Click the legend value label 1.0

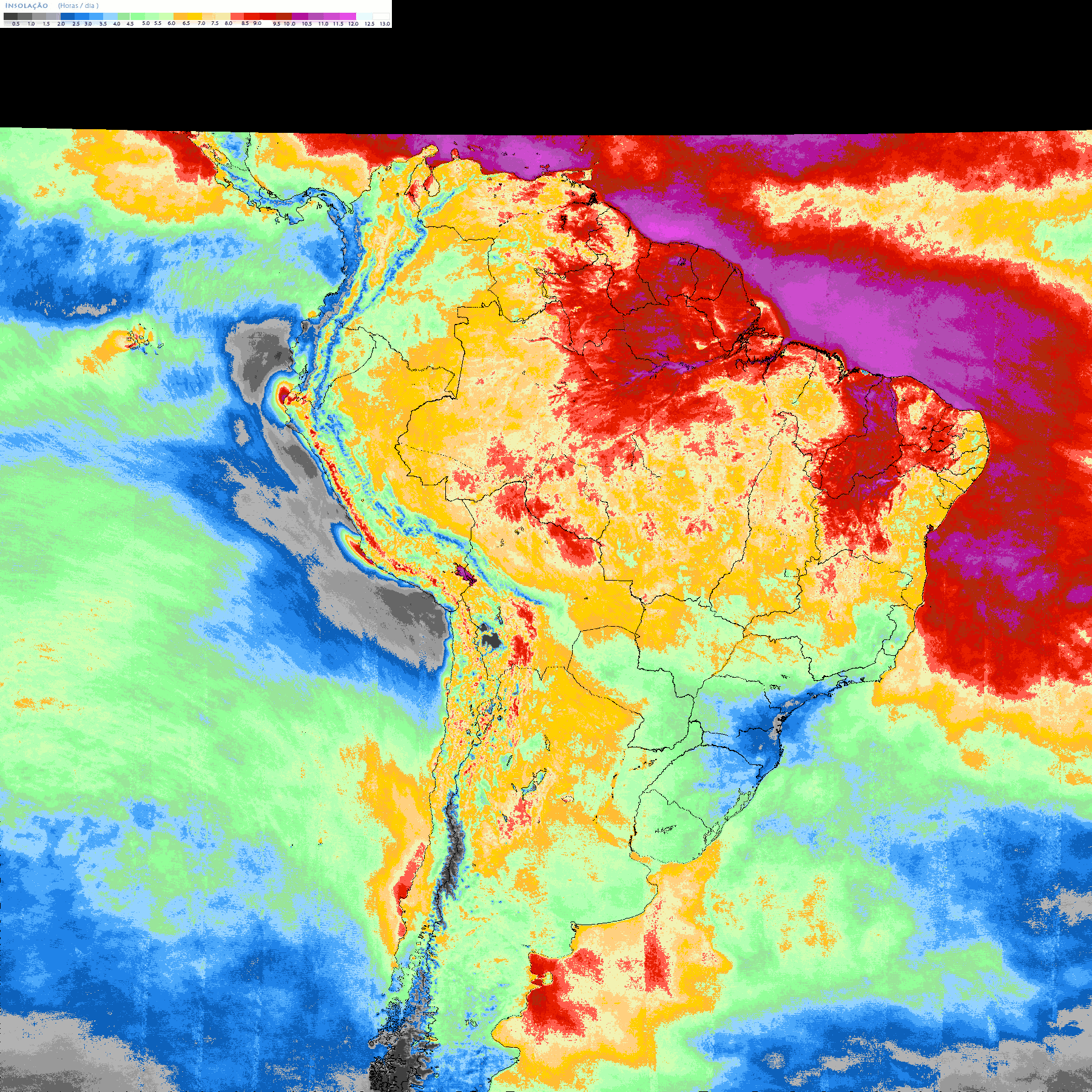(31, 24)
